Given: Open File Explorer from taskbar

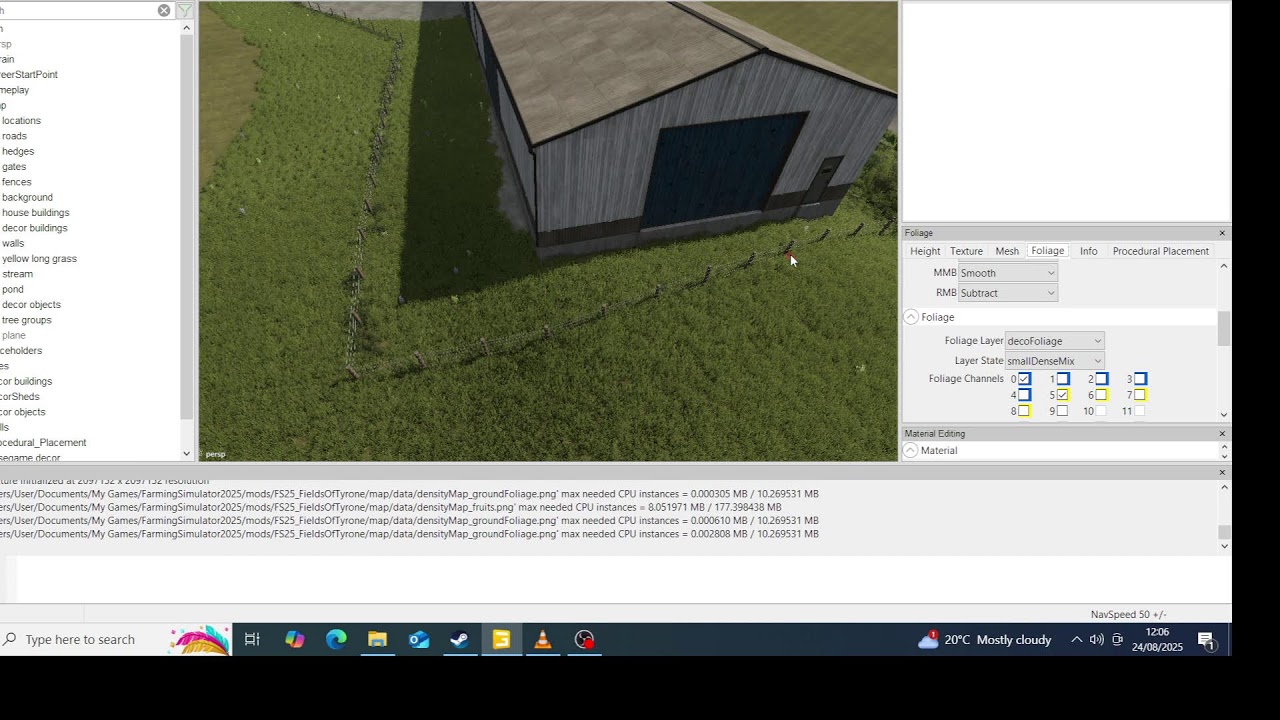Looking at the screenshot, I should [x=377, y=639].
